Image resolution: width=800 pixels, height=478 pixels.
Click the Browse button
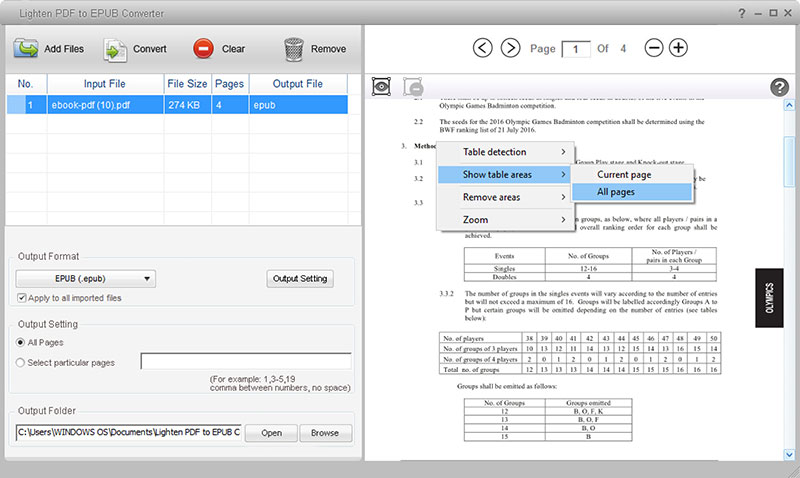pos(325,433)
